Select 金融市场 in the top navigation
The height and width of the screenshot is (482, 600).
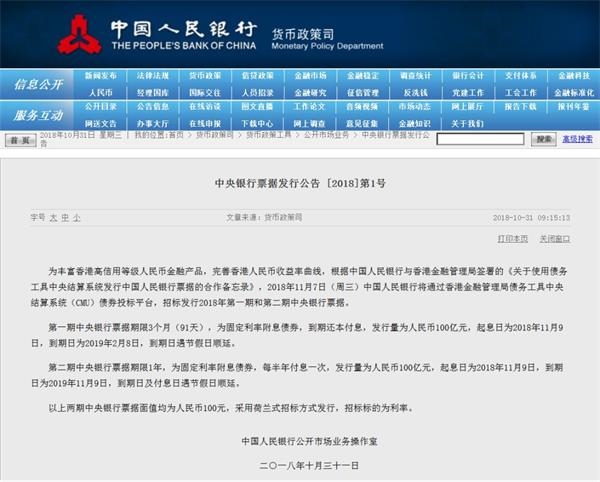pyautogui.click(x=309, y=76)
